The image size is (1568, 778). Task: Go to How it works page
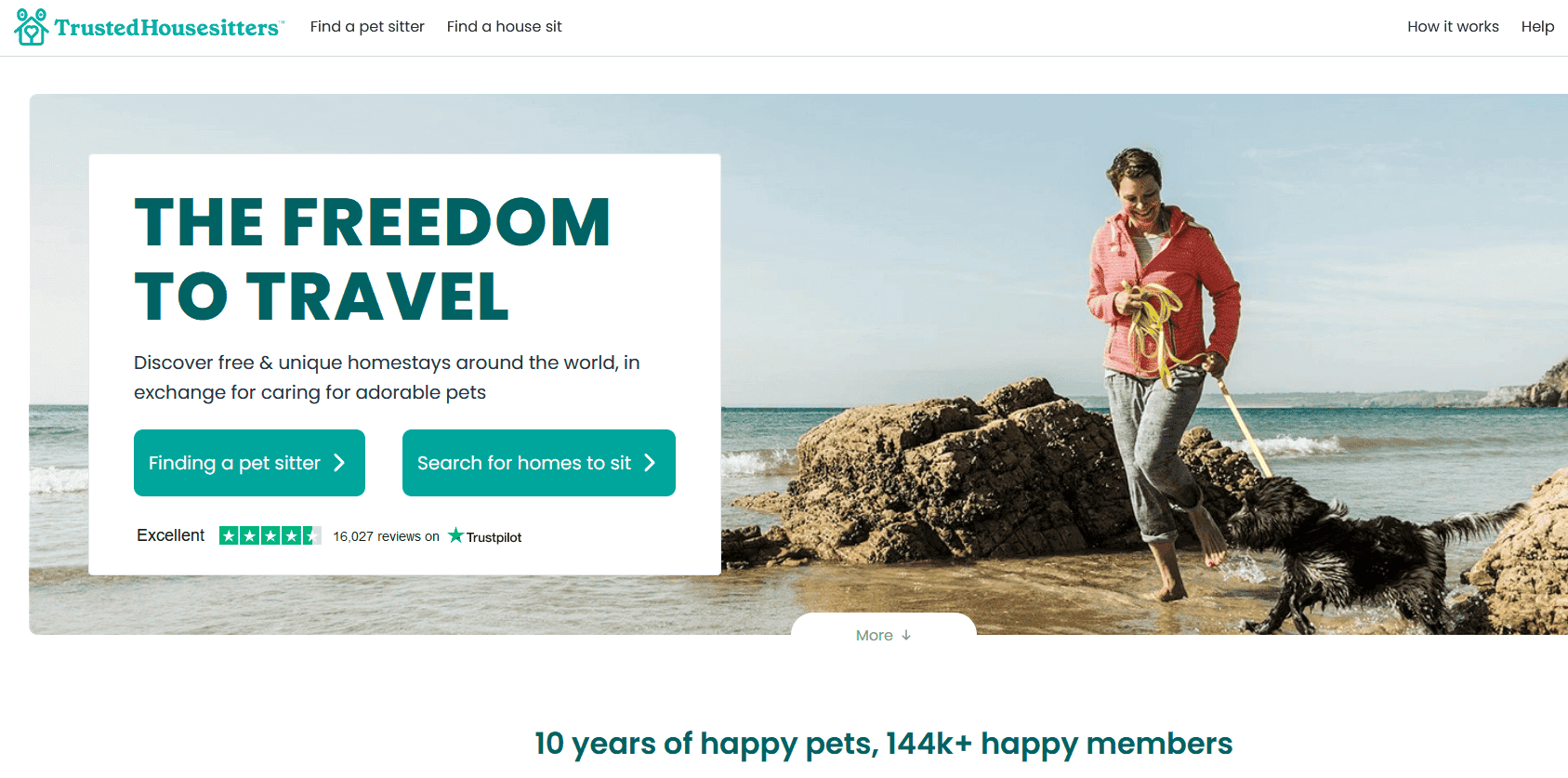pyautogui.click(x=1453, y=27)
